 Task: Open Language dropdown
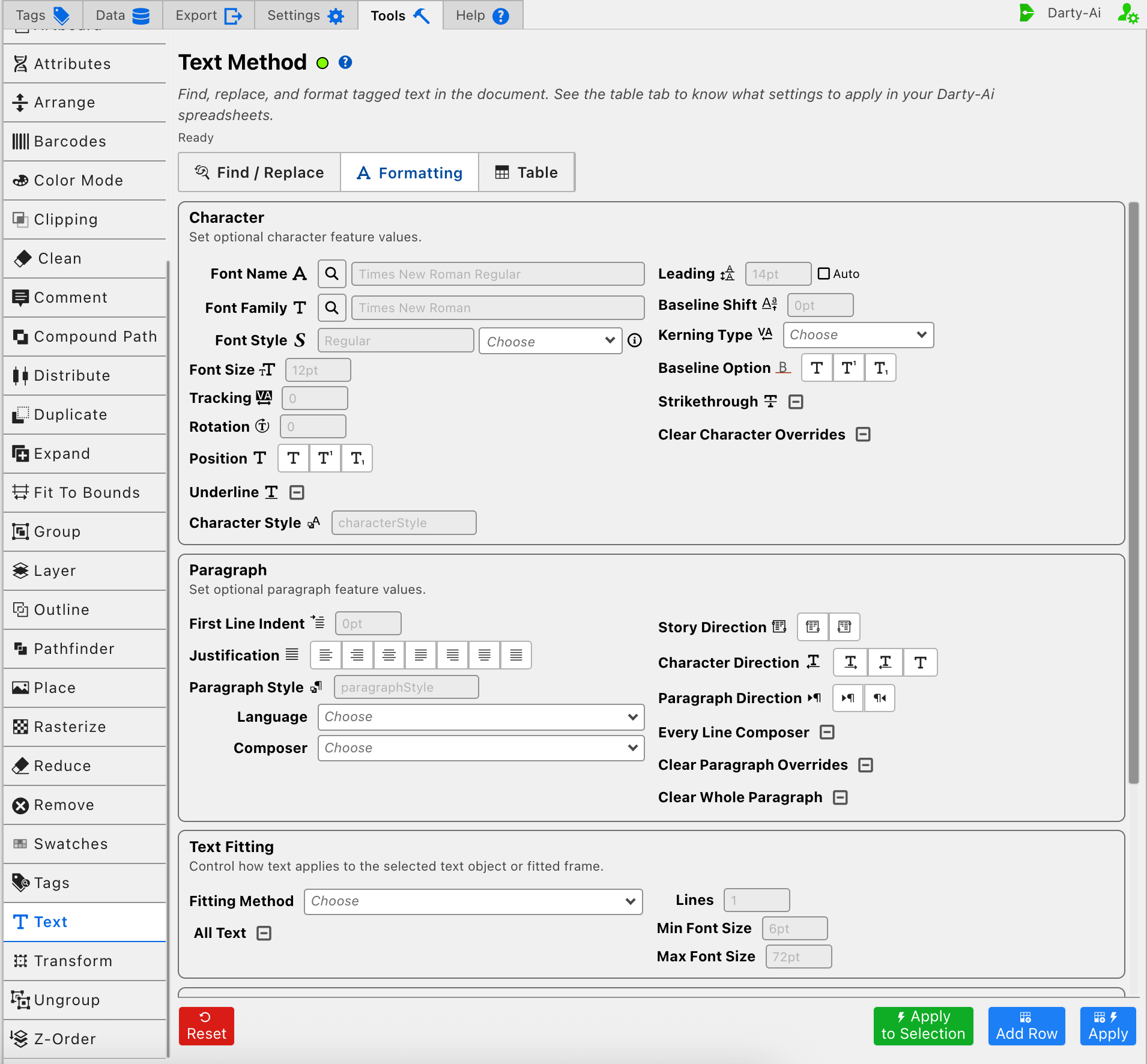pos(481,717)
